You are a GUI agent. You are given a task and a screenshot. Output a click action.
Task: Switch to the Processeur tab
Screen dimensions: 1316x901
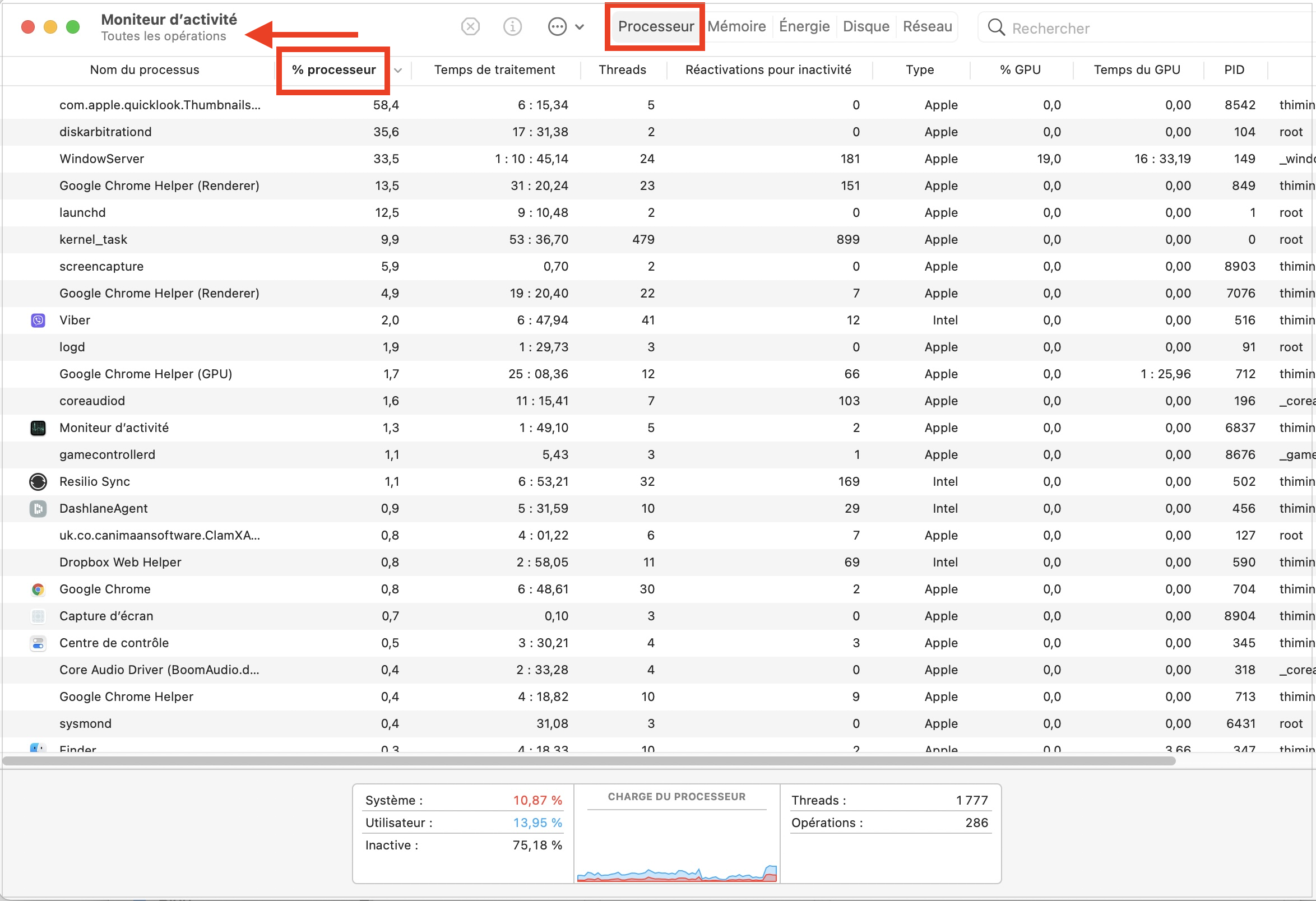[x=656, y=26]
